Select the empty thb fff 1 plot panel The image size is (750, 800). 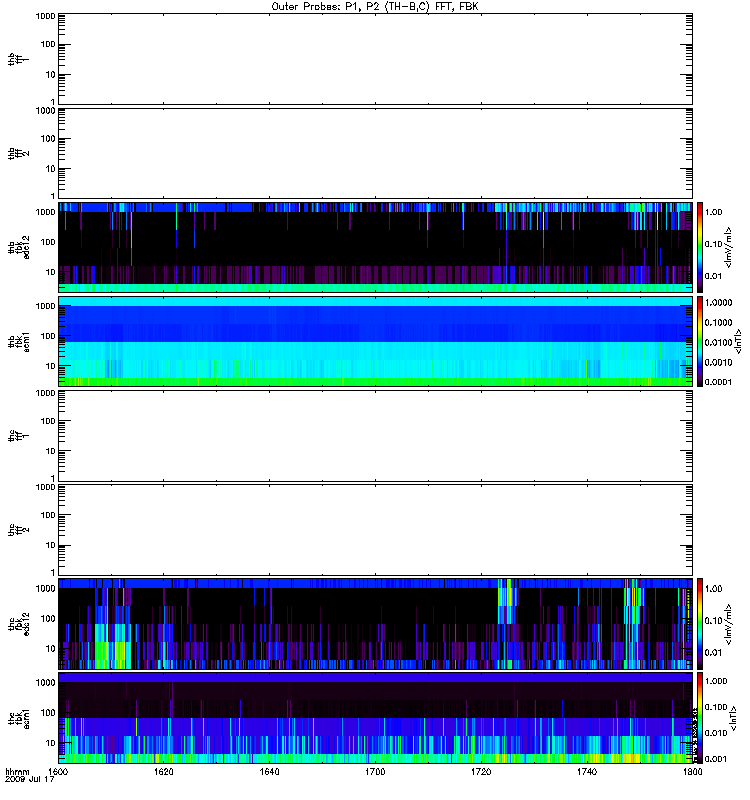(376, 59)
